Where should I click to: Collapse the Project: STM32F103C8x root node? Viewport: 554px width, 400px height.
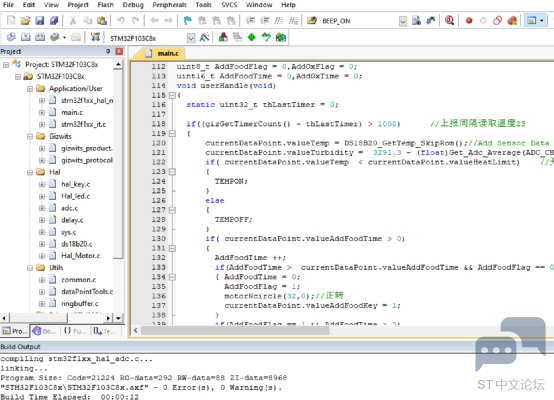pos(6,65)
